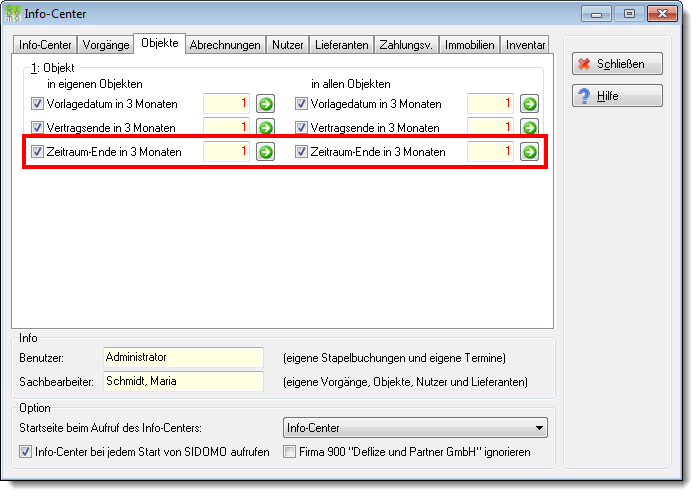The image size is (698, 496).
Task: Click into the Sachbearbeiter field
Action: tap(183, 382)
